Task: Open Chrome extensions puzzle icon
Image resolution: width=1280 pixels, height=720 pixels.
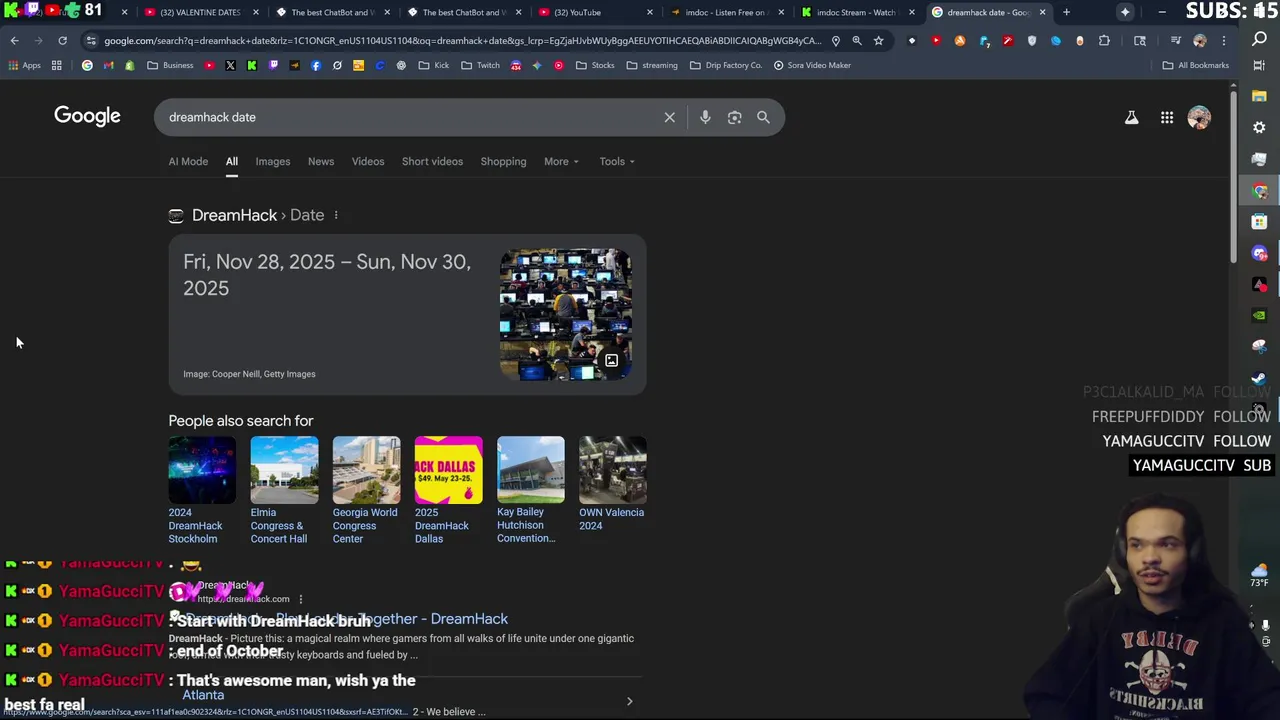Action: [x=1104, y=41]
